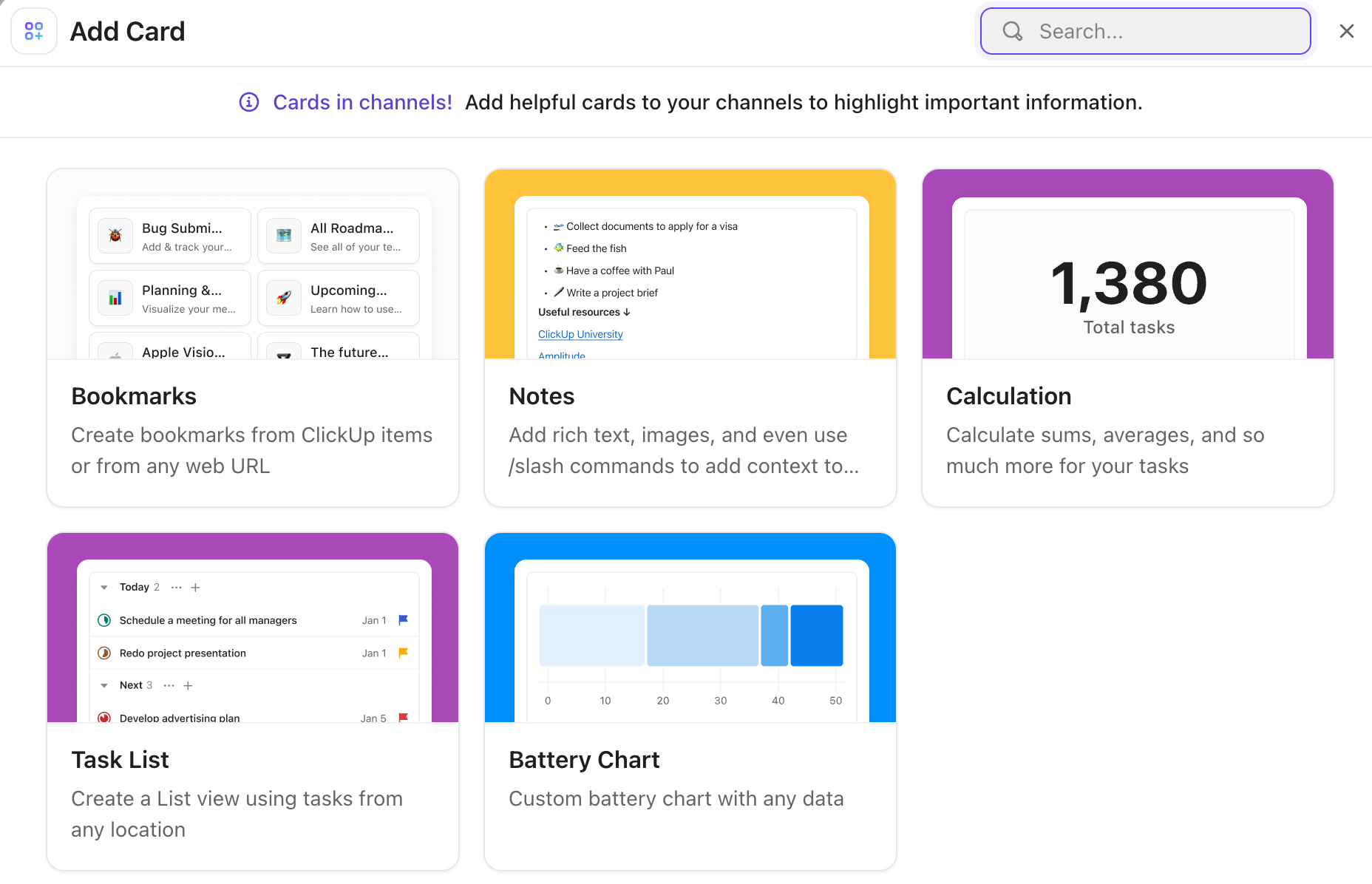Viewport: 1372px width, 884px height.
Task: Select the darkest blue bar in Battery Chart preview
Action: click(816, 635)
